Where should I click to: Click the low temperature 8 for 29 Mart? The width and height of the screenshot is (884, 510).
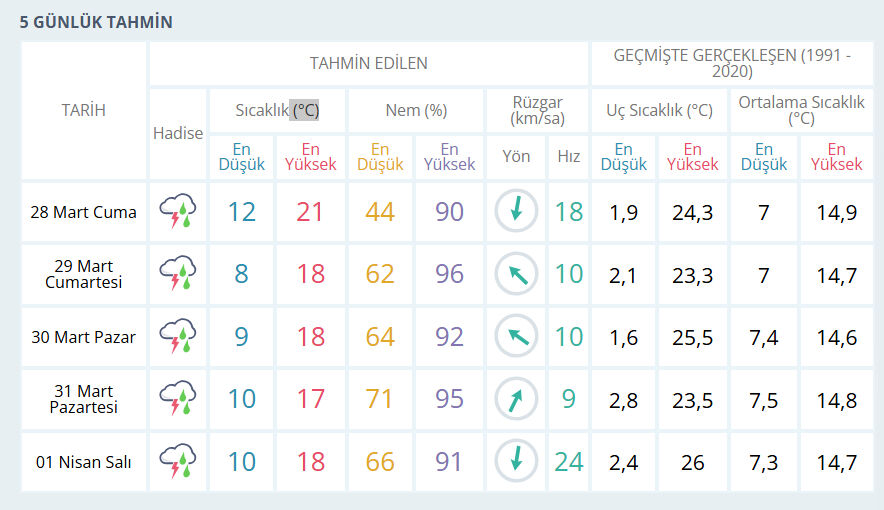point(241,274)
